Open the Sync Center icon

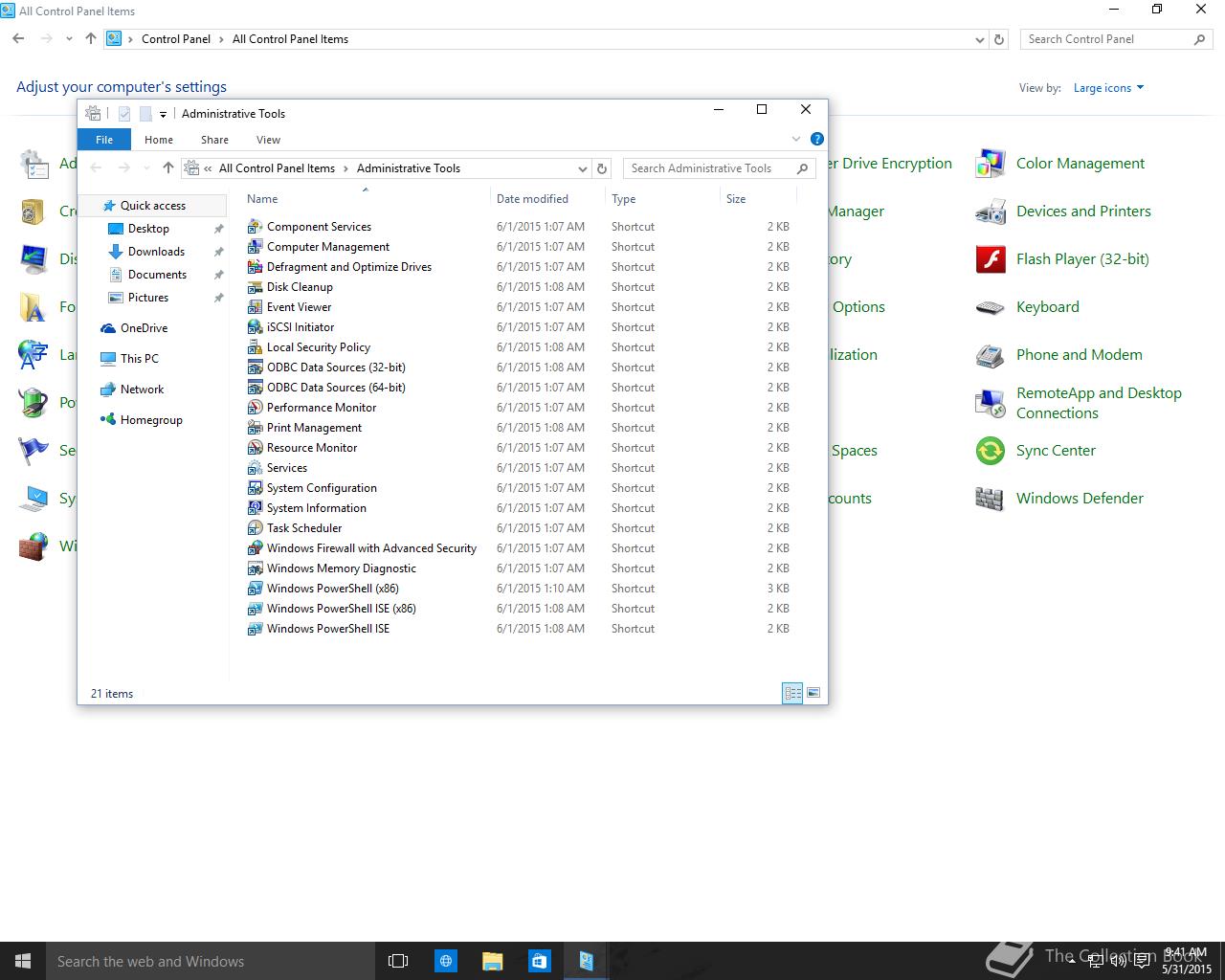[990, 451]
